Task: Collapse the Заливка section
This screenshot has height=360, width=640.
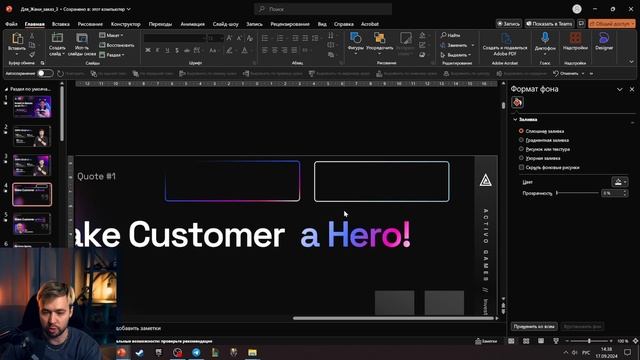Action: [515, 120]
